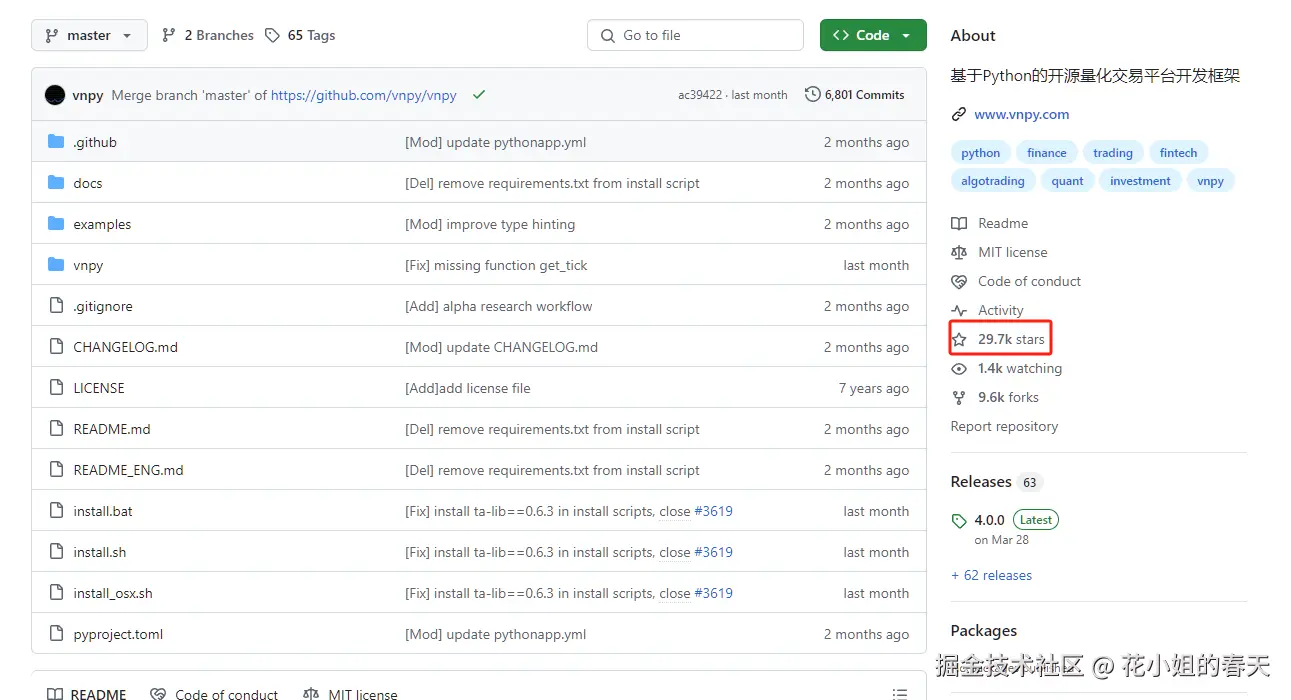Open the docs folder name
The height and width of the screenshot is (700, 1291).
click(x=88, y=183)
